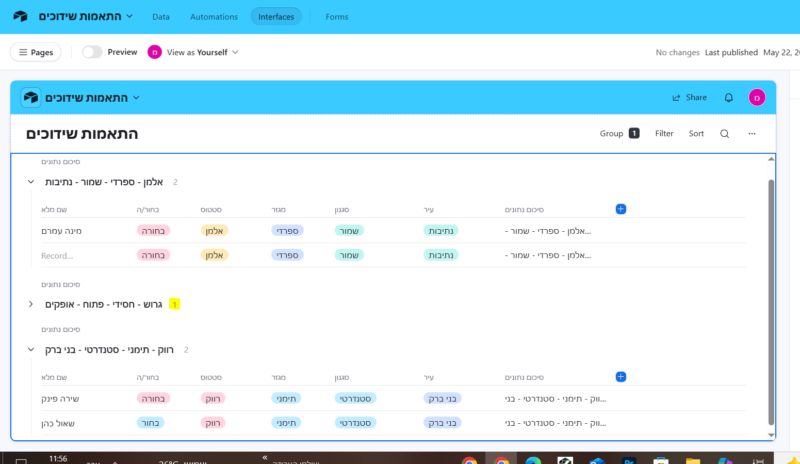The width and height of the screenshot is (800, 464).
Task: Click the plus icon in first group header
Action: pos(620,209)
